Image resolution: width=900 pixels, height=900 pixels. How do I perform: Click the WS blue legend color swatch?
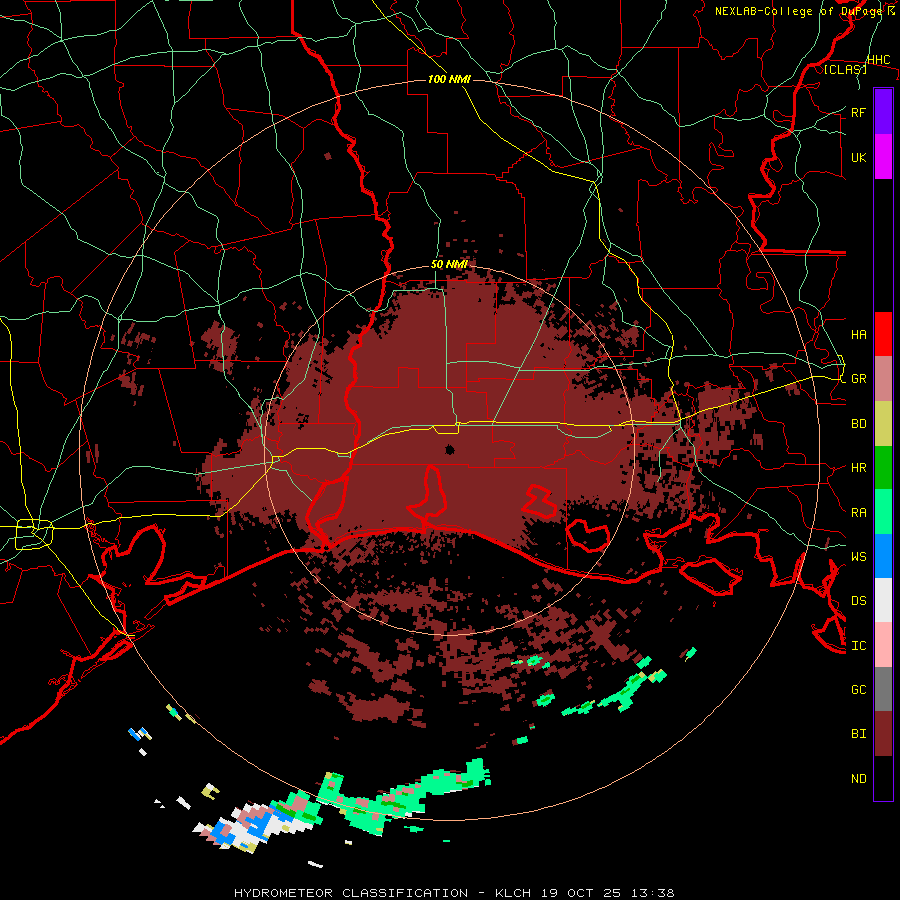click(883, 556)
